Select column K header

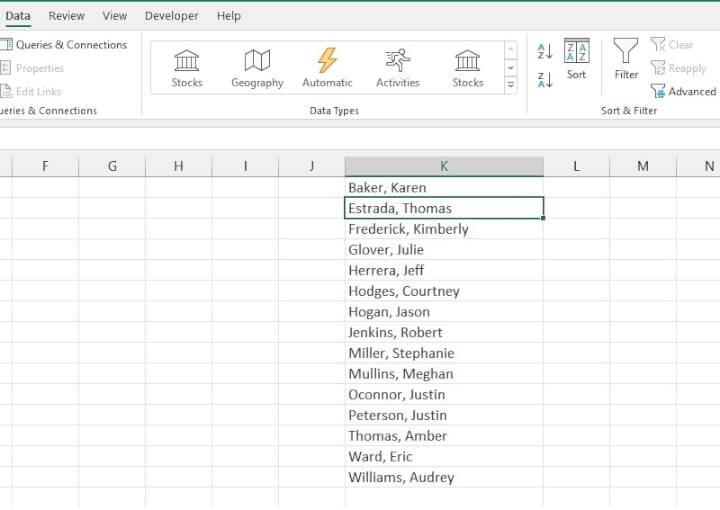click(x=444, y=166)
